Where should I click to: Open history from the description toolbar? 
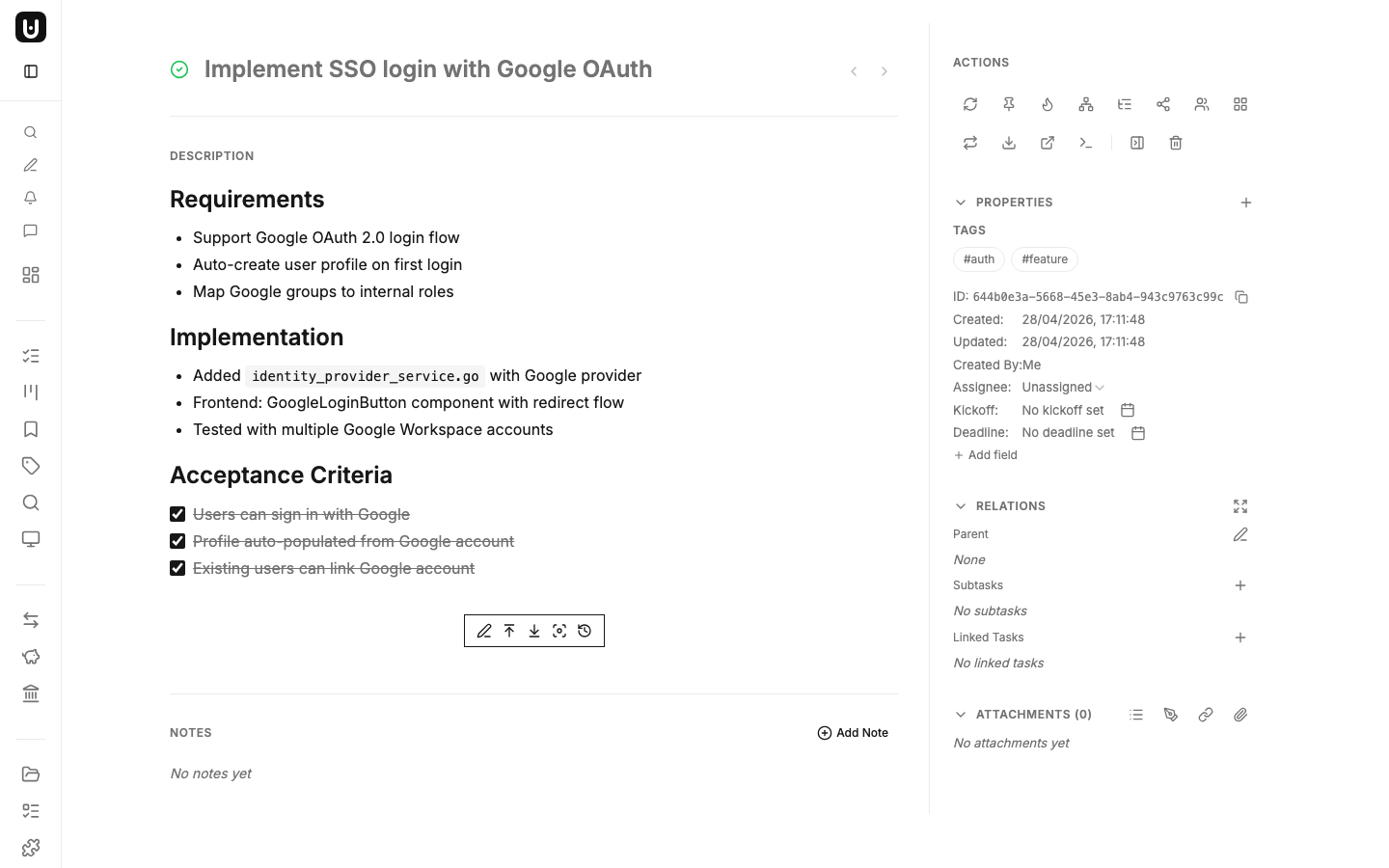(585, 631)
